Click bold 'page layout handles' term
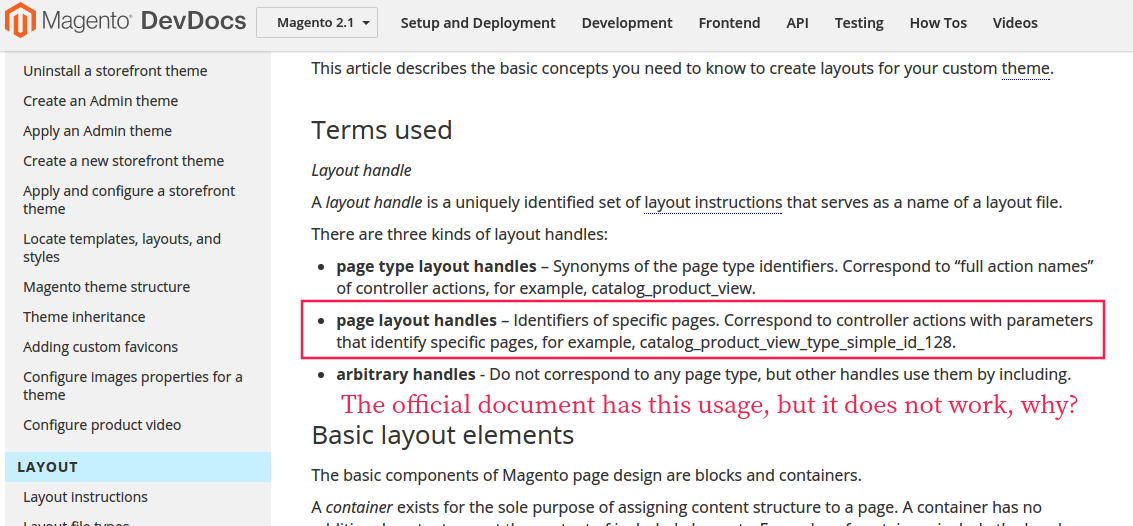This screenshot has height=526, width=1133. [x=416, y=320]
